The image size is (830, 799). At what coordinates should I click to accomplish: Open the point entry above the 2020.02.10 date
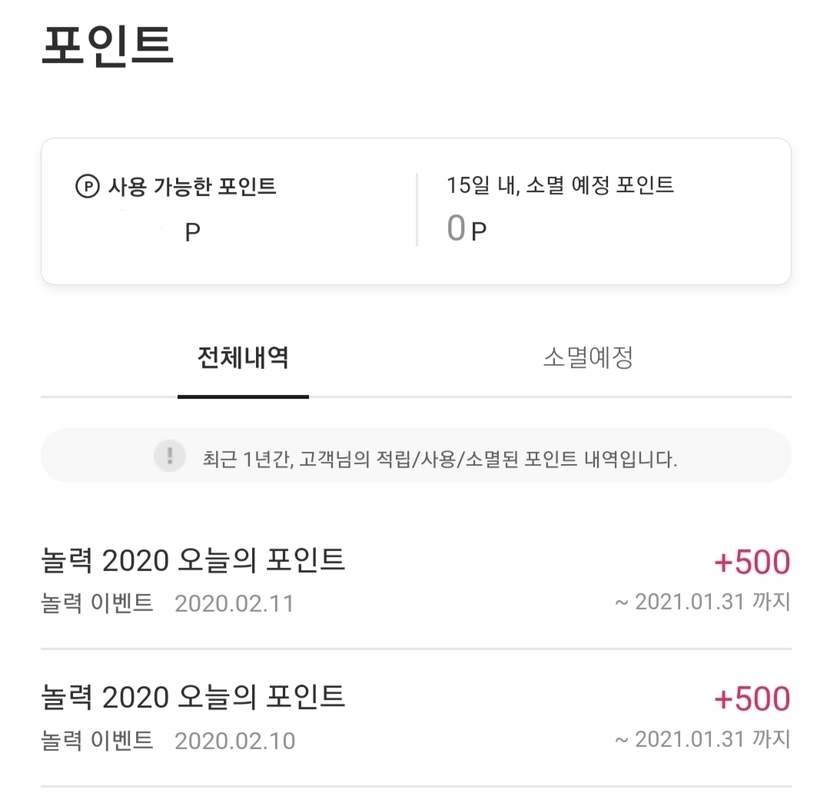click(x=193, y=696)
